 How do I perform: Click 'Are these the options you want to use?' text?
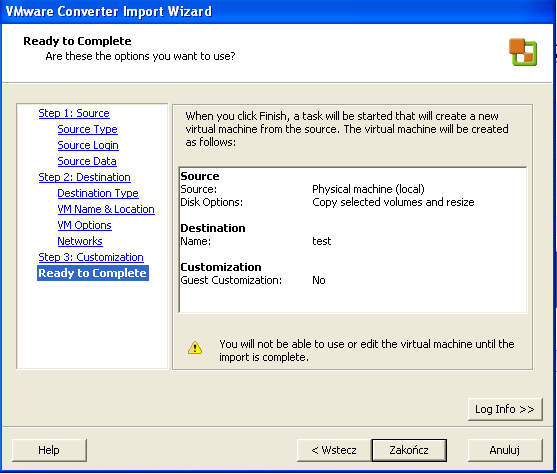[140, 56]
